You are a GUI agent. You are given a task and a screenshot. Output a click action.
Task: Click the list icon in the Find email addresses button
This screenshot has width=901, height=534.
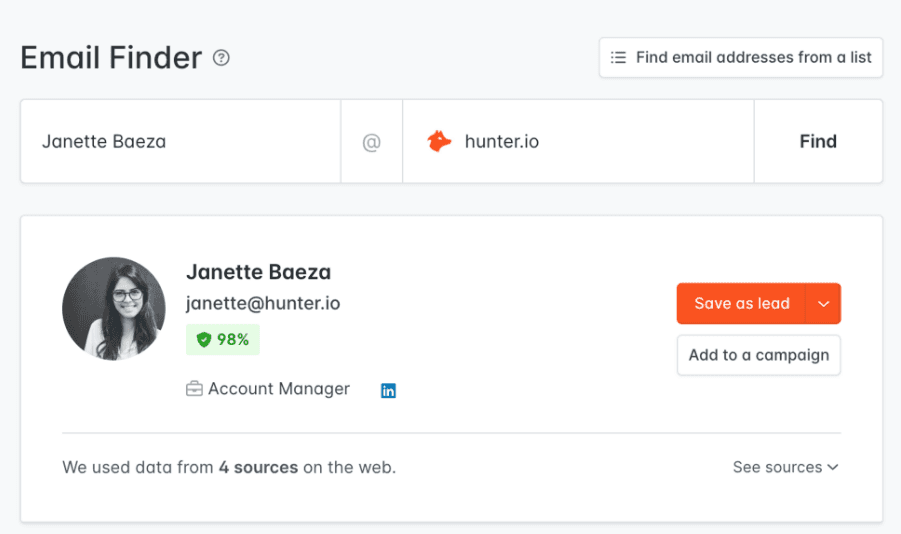point(618,57)
